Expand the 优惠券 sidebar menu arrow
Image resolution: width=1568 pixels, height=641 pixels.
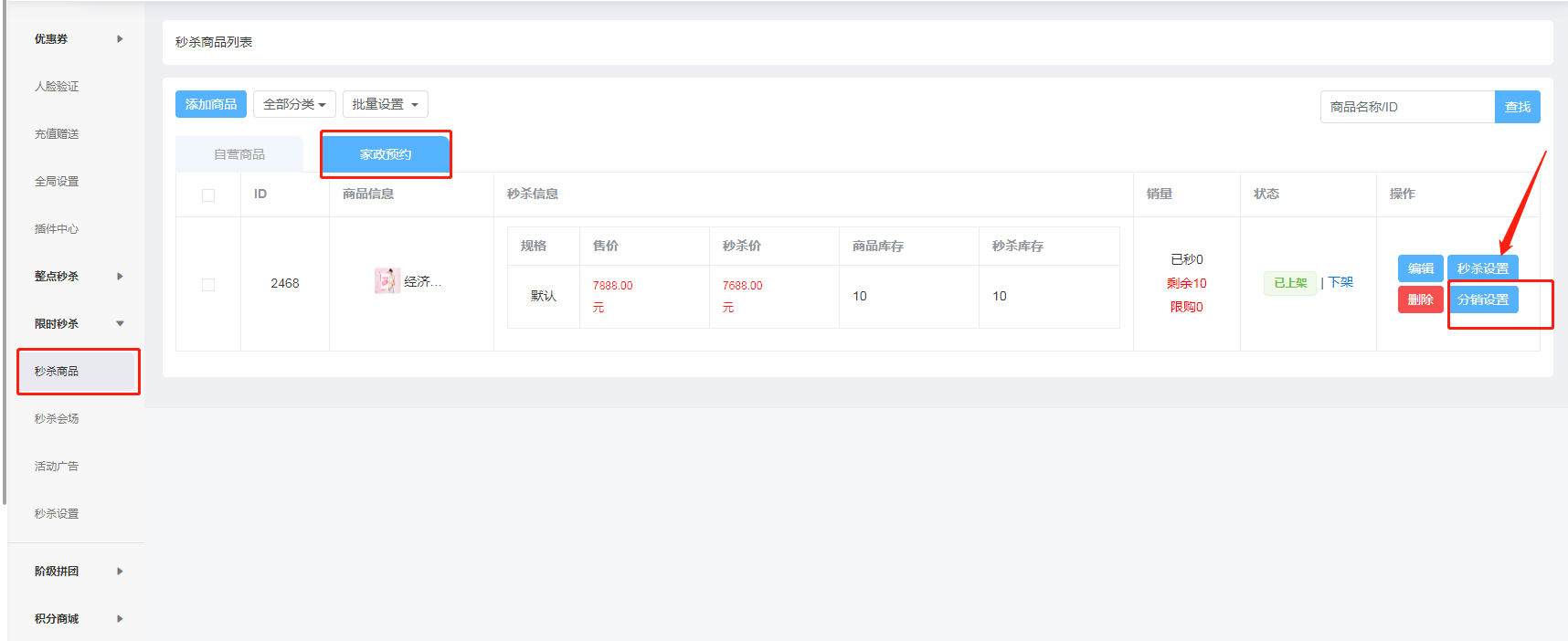click(x=120, y=39)
